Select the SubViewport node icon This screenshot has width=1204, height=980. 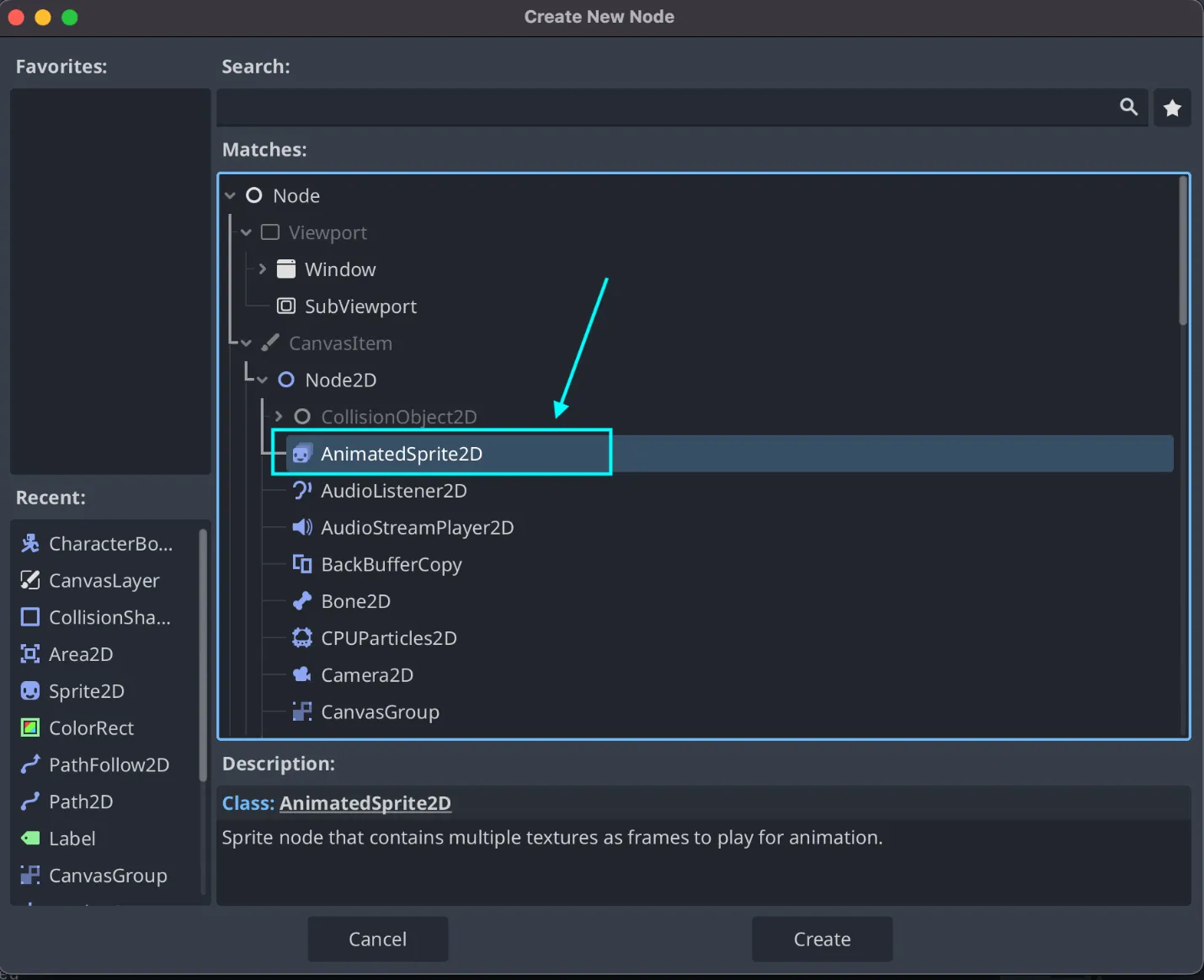click(x=286, y=306)
